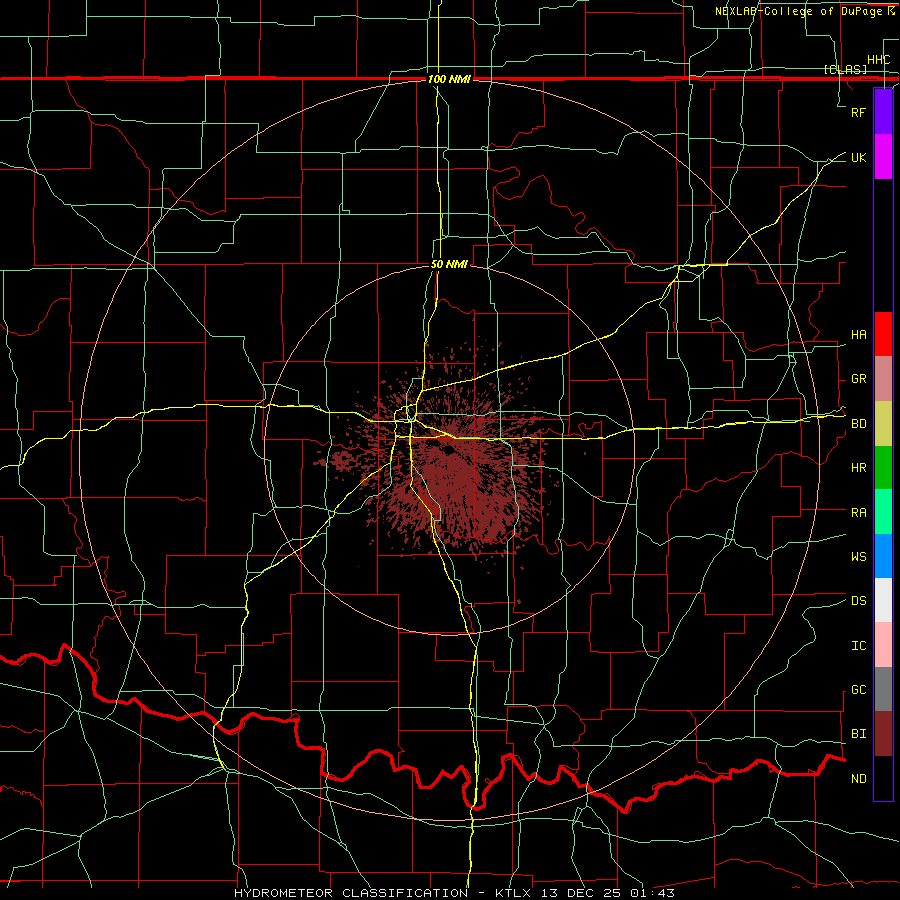Screen dimensions: 900x900
Task: Click the green HR legend color swatch
Action: pos(883,468)
